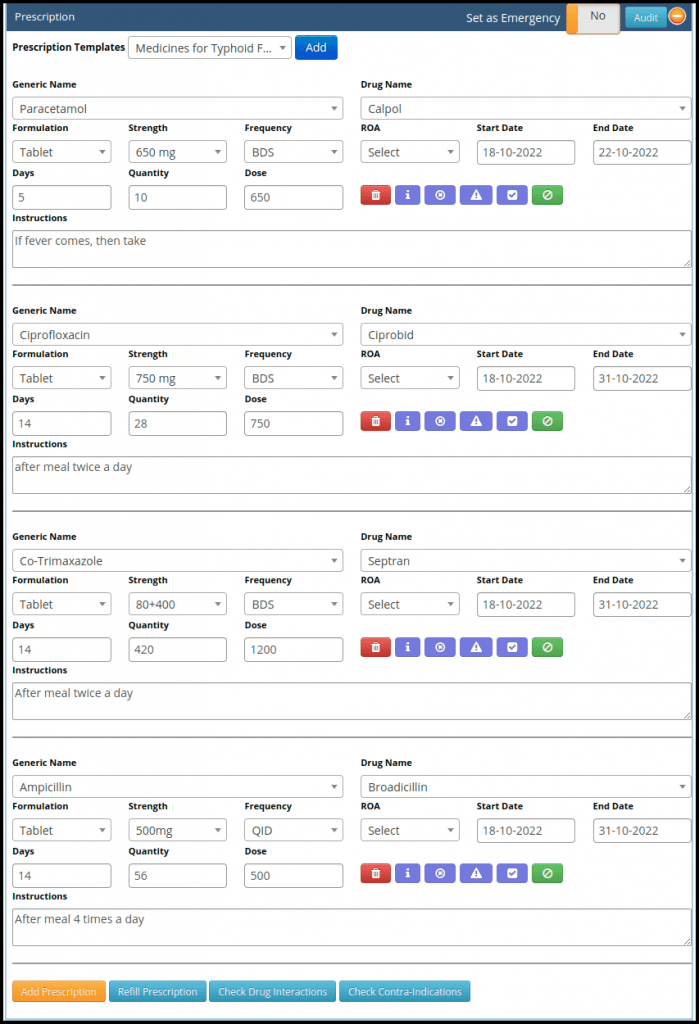Viewport: 699px width, 1024px height.
Task: Click the Add Prescription button
Action: pos(58,991)
